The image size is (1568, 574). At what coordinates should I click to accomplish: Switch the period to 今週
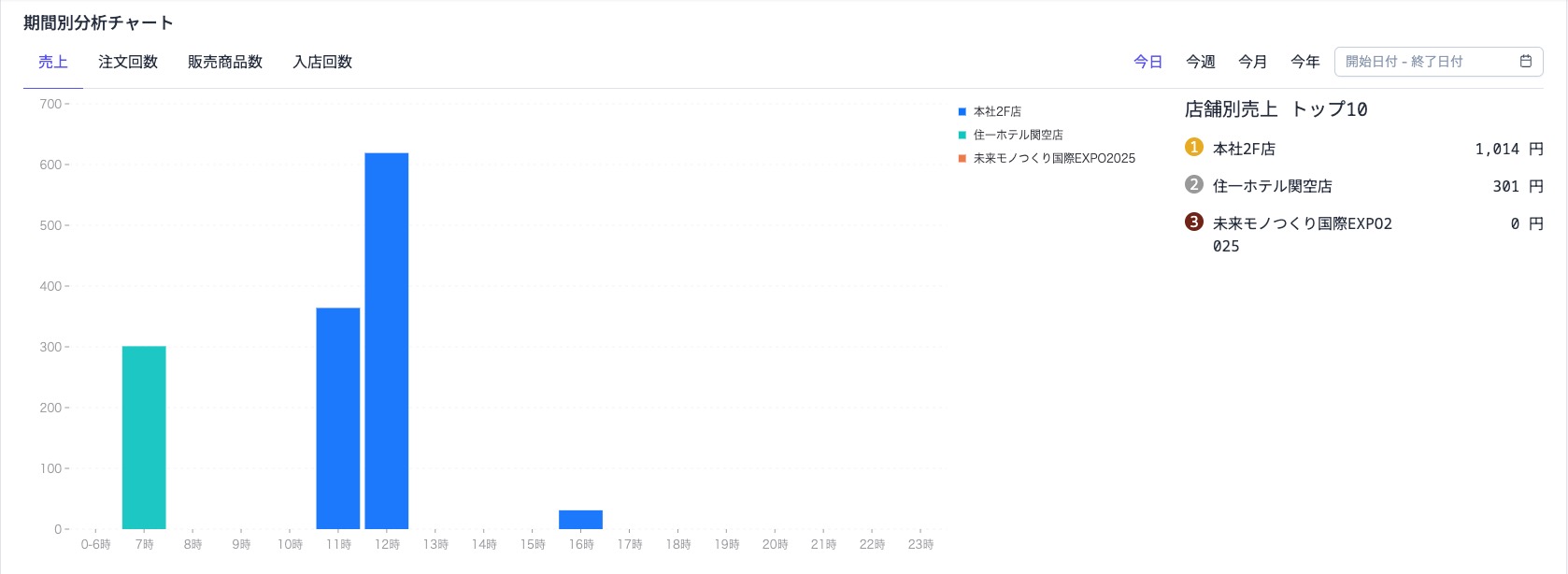pos(1200,62)
